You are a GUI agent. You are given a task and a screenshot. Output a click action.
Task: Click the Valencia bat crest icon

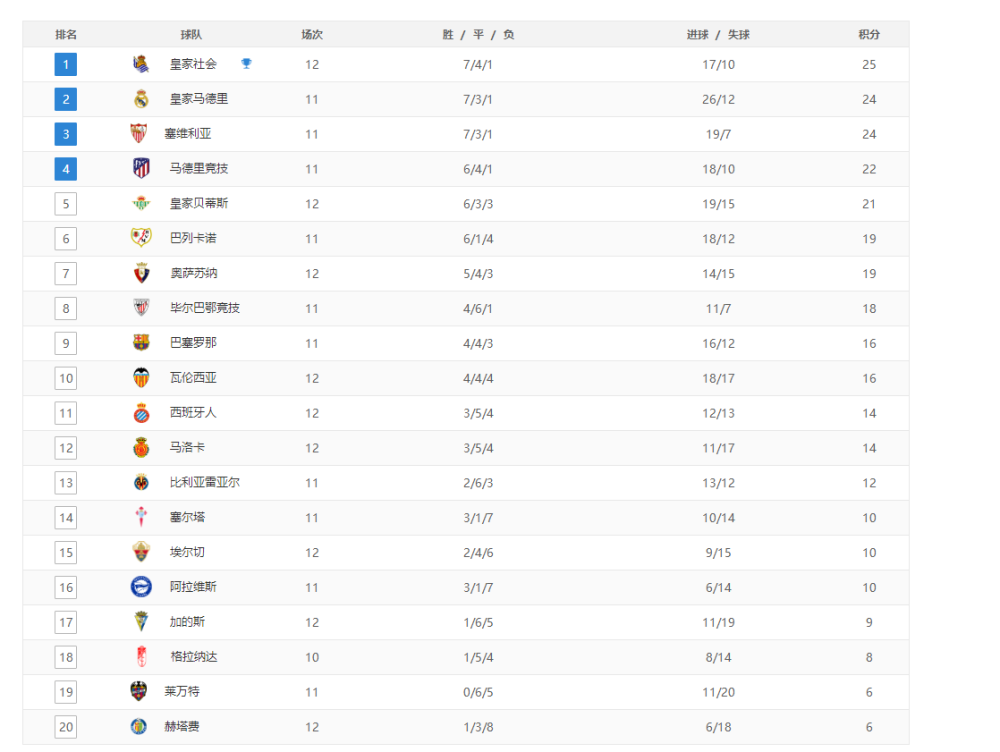(141, 378)
